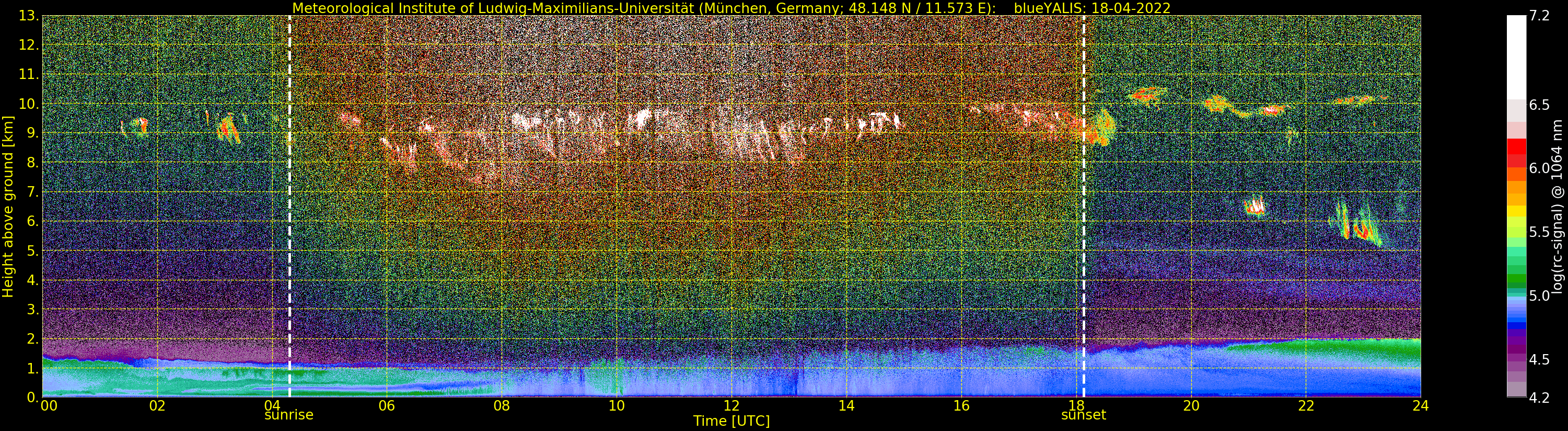Click the height tick label '7.'
This screenshot has height=431, width=1568.
33,192
